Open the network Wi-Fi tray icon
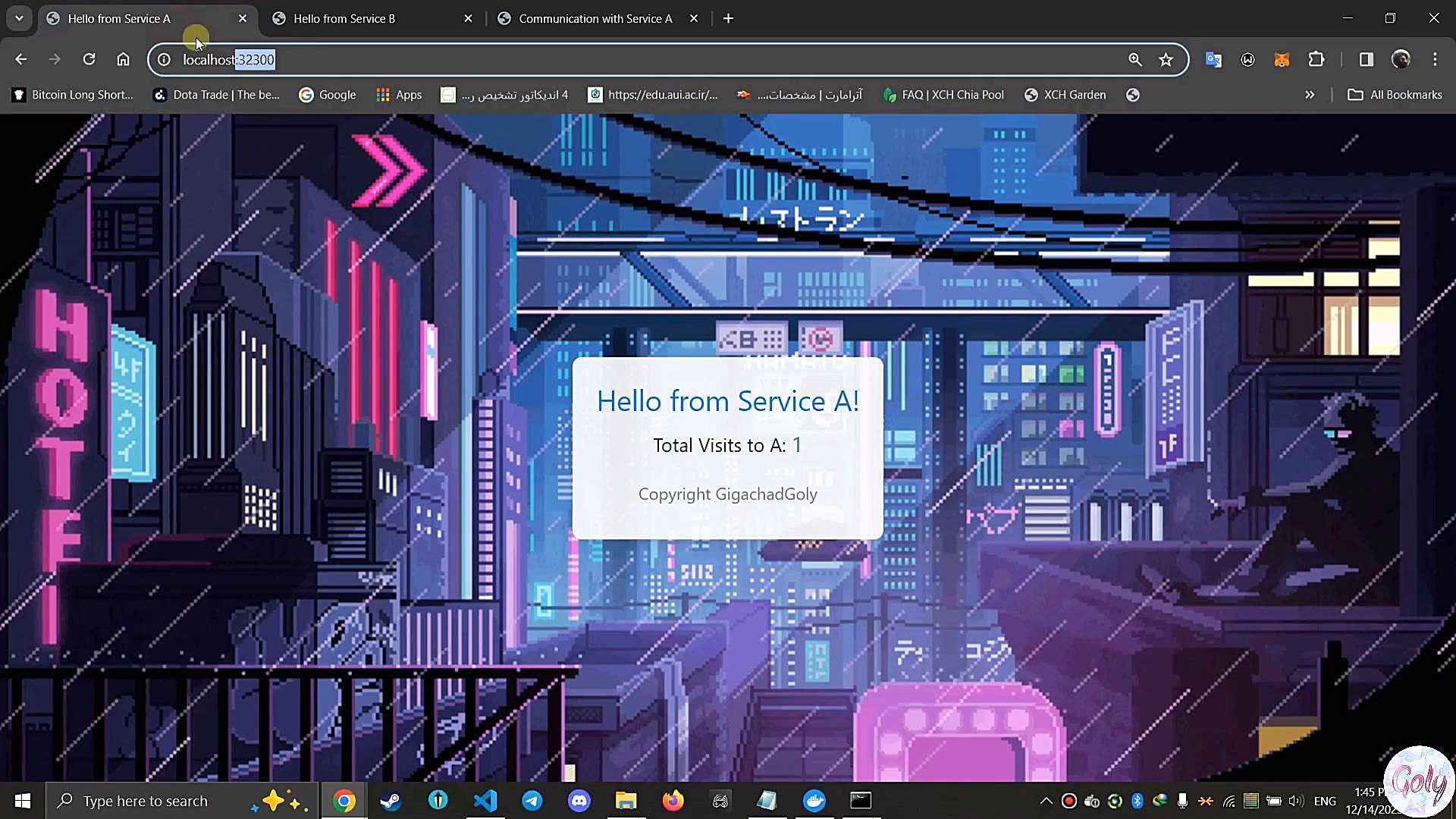The image size is (1456, 819). (x=1229, y=801)
